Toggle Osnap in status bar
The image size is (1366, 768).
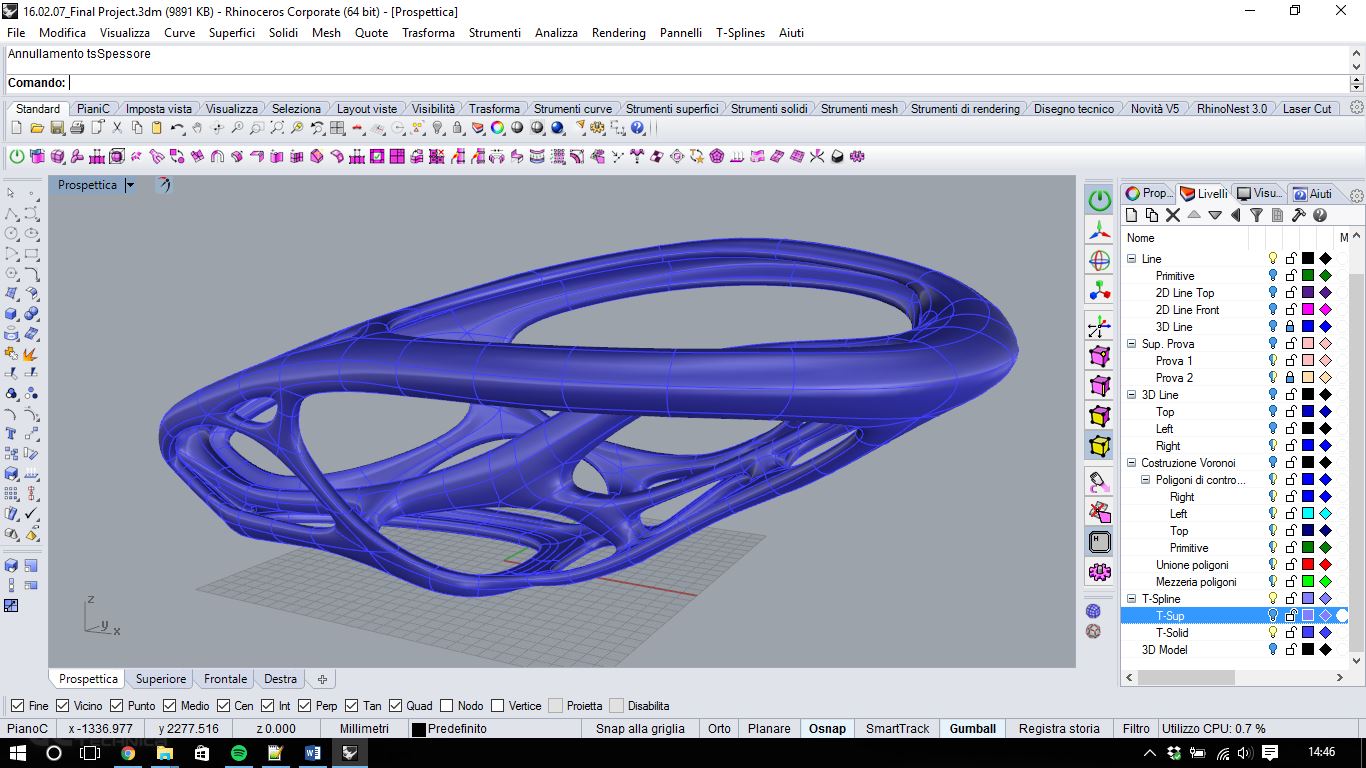(x=827, y=729)
